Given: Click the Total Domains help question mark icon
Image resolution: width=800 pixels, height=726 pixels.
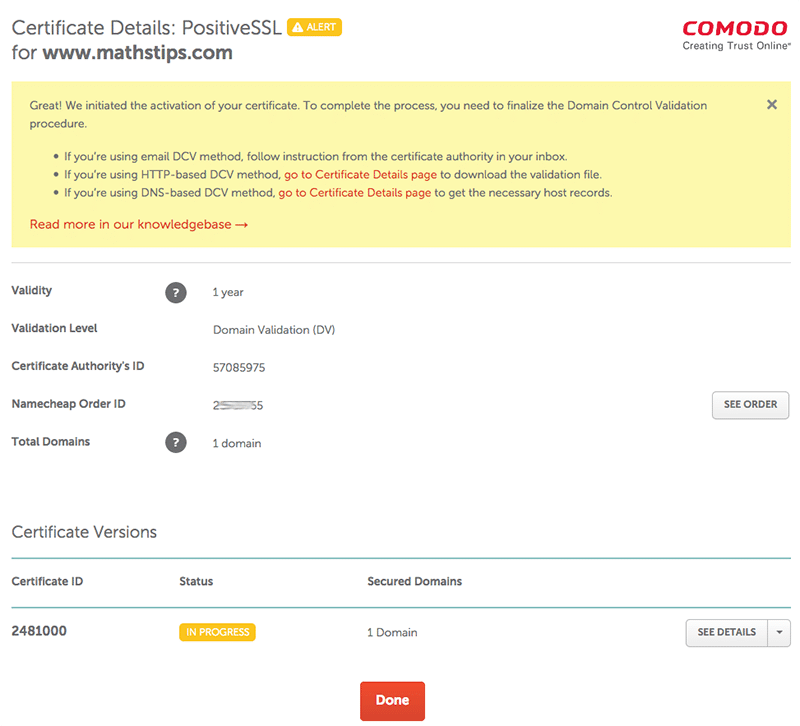Looking at the screenshot, I should pos(176,442).
